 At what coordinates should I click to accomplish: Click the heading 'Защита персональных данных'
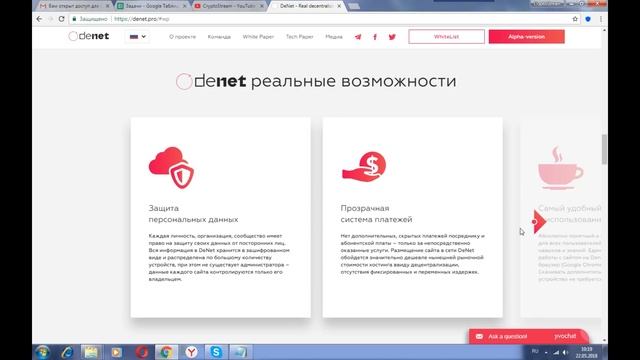click(x=193, y=214)
